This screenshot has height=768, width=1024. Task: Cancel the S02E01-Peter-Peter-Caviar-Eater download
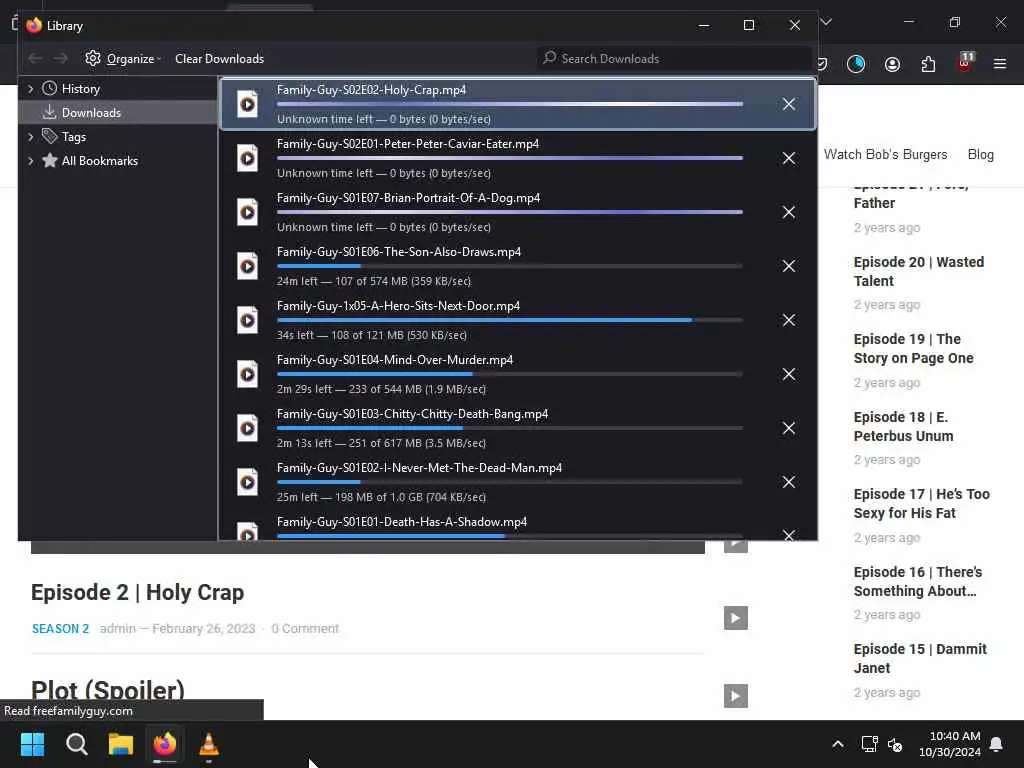[789, 158]
